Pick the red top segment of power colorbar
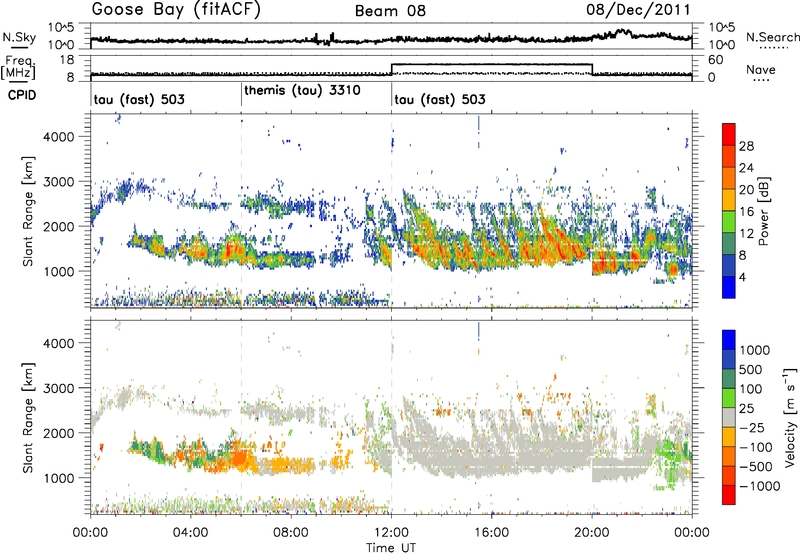This screenshot has width=800, height=554. click(729, 134)
